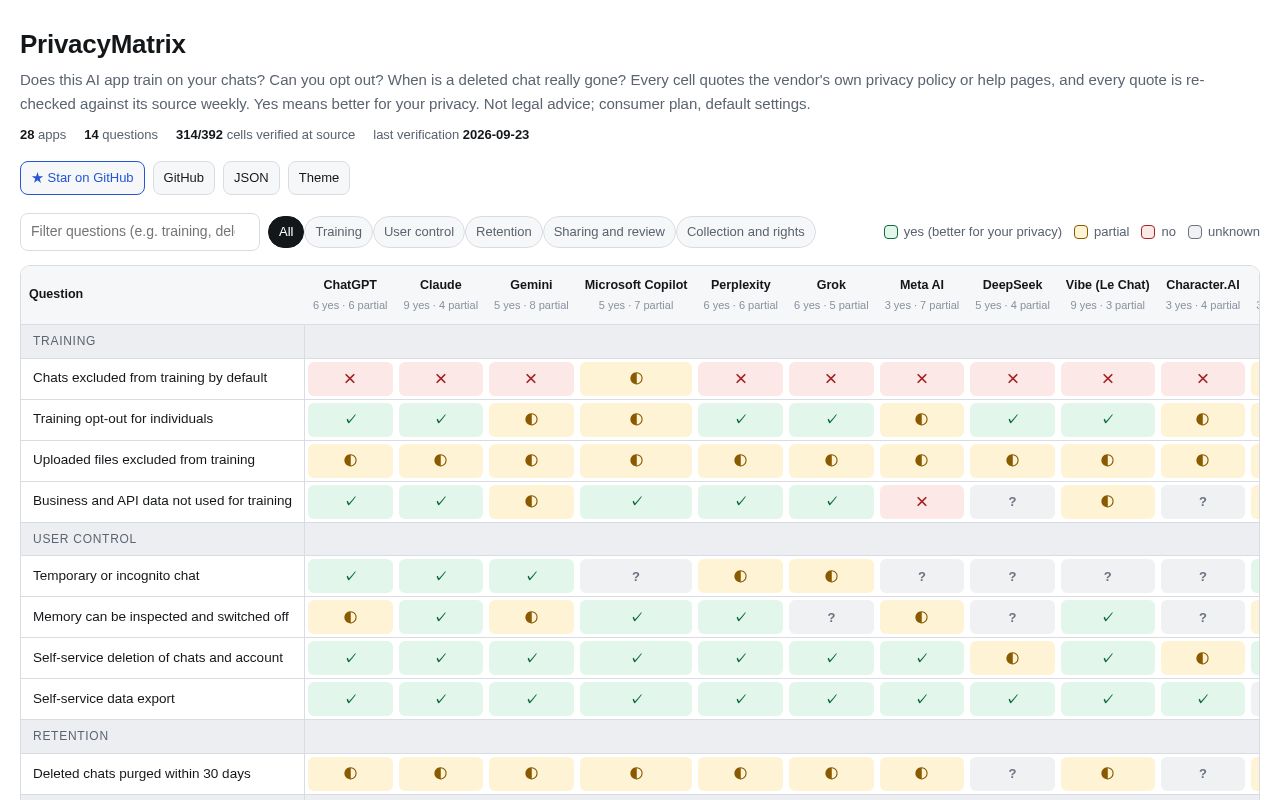The width and height of the screenshot is (1280, 800).
Task: Click the green 'yes' legend swatch
Action: pyautogui.click(x=891, y=232)
